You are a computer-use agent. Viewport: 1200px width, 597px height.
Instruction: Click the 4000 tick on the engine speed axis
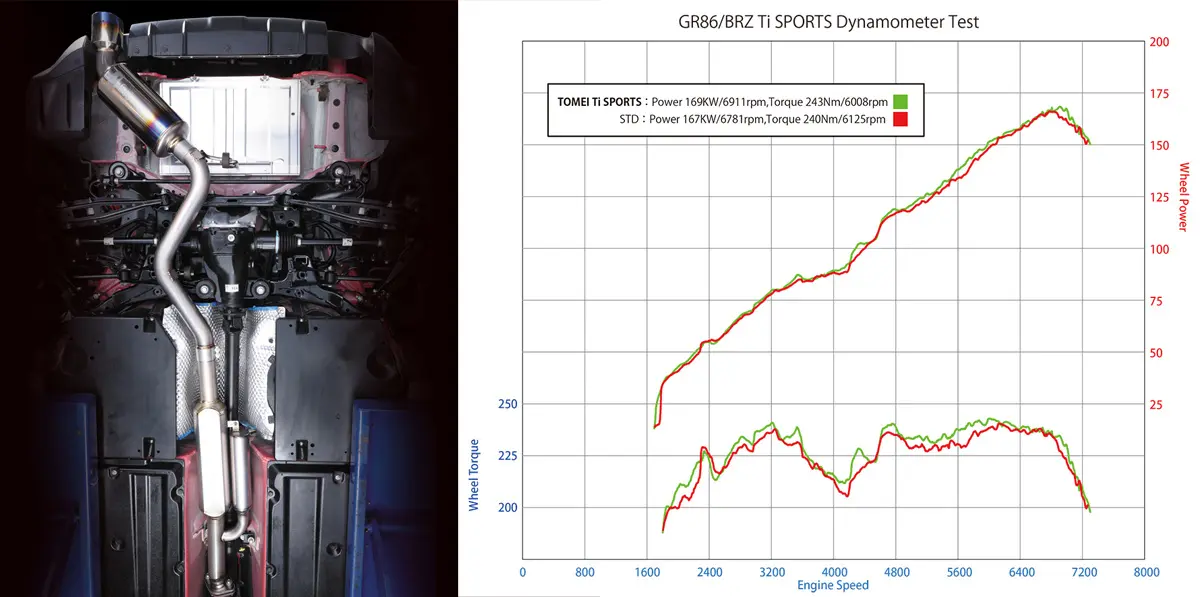pos(834,574)
